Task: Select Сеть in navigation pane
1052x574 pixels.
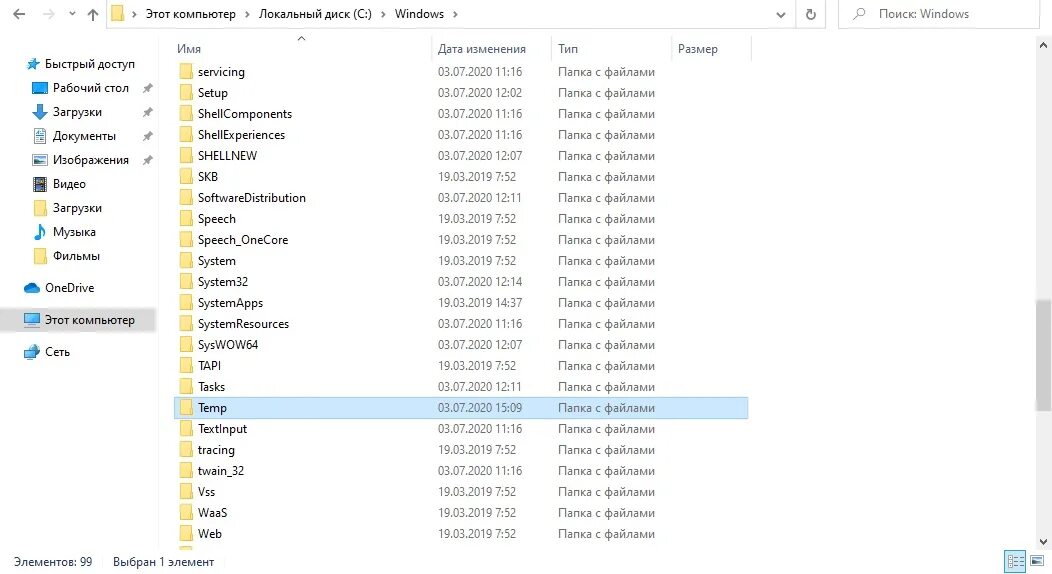Action: click(x=46, y=352)
